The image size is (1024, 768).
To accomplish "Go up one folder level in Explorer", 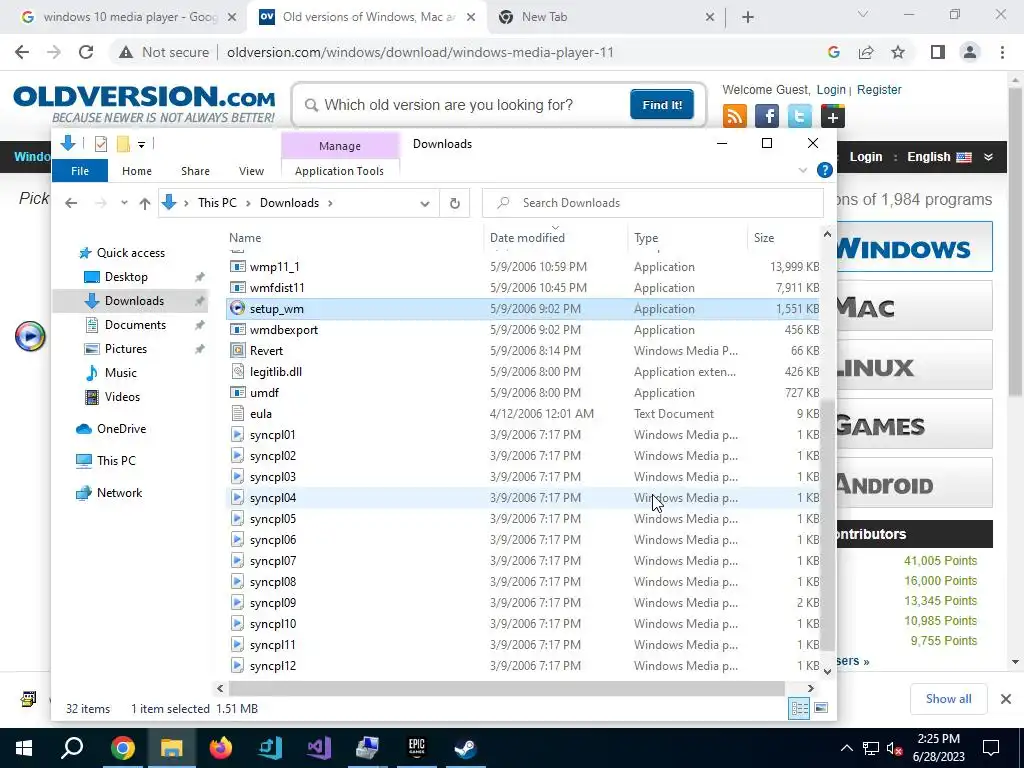I will coord(145,203).
